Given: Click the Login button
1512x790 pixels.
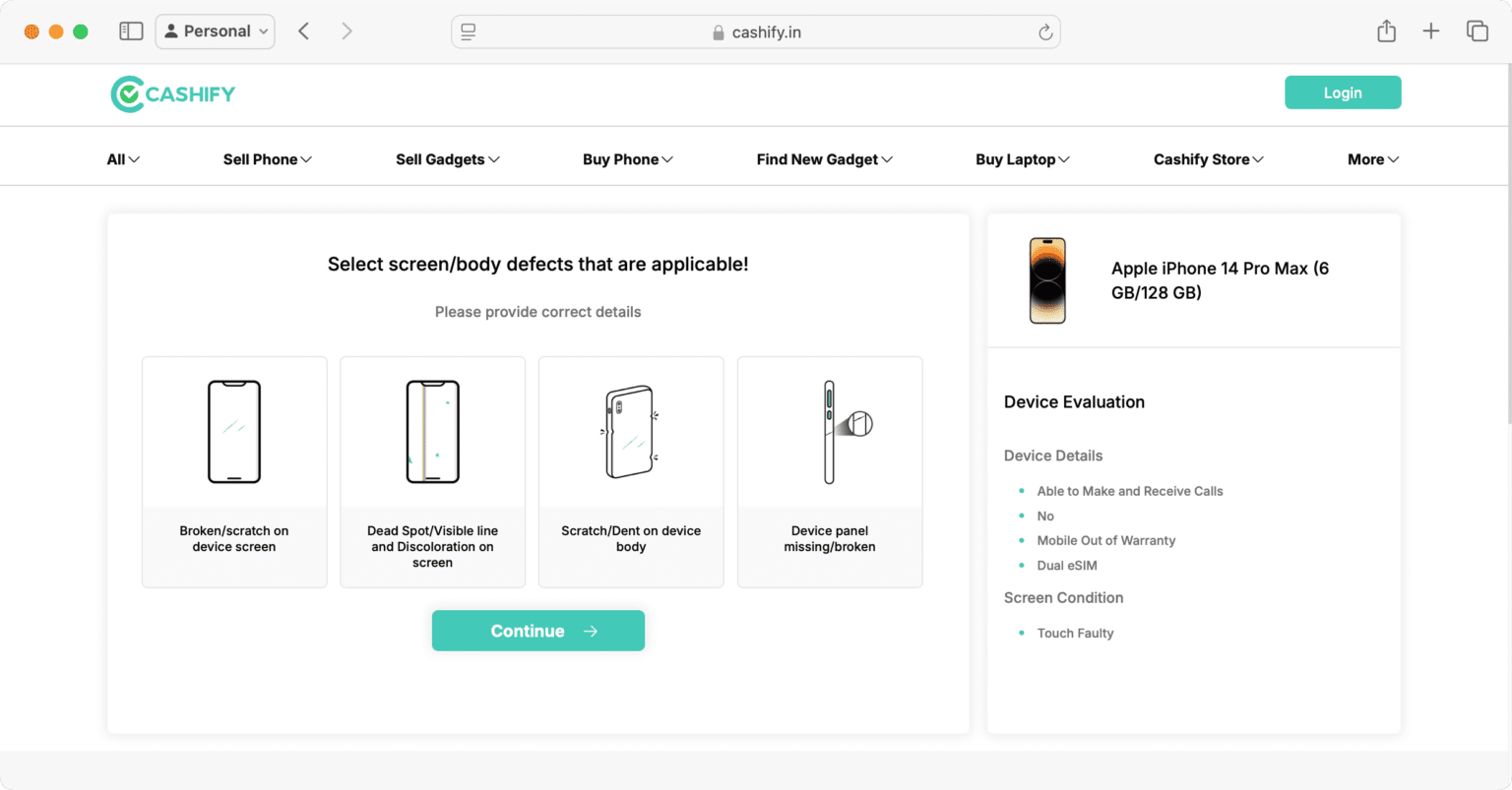Looking at the screenshot, I should coord(1343,92).
